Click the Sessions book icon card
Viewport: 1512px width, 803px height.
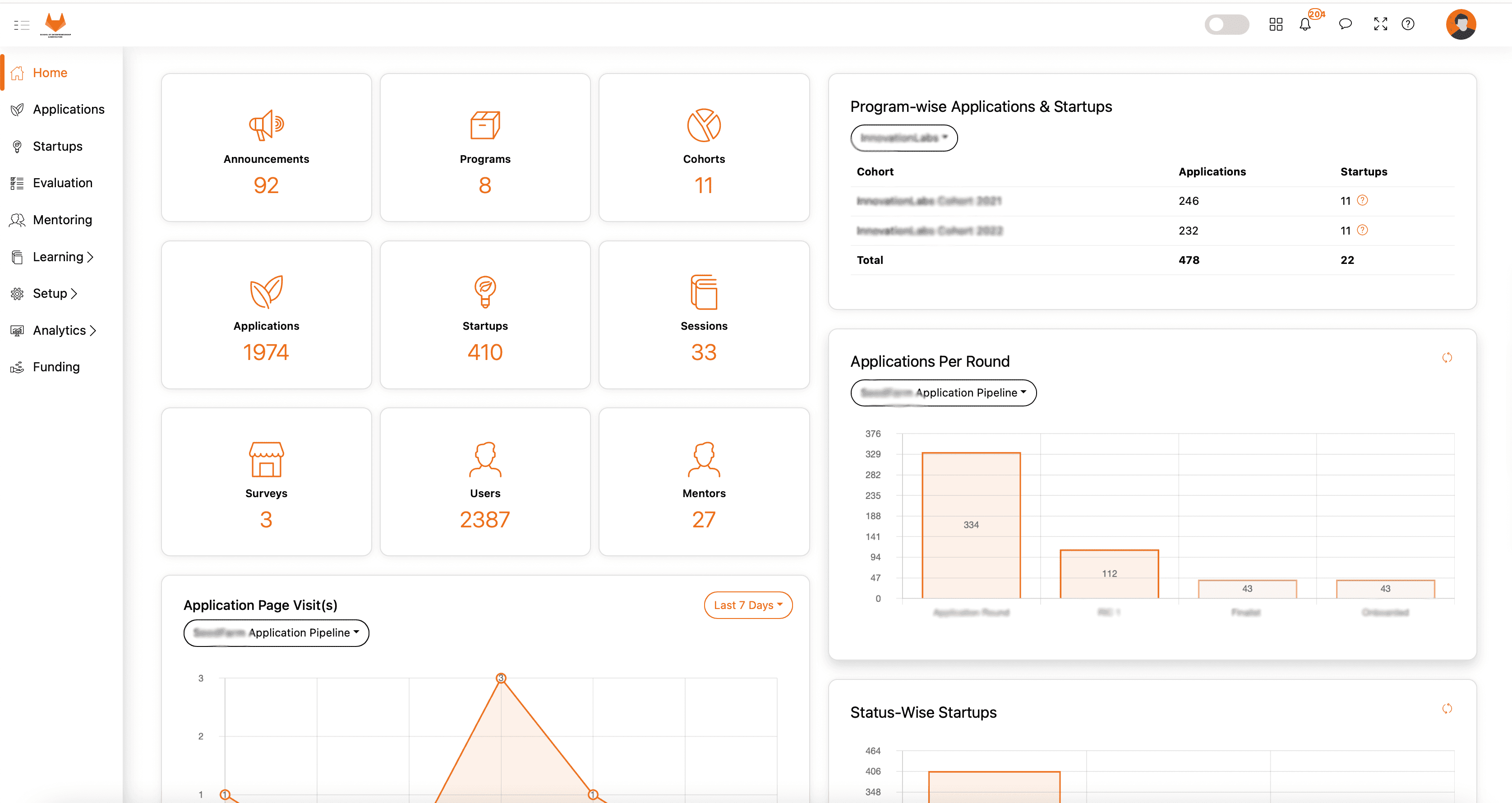click(x=704, y=292)
